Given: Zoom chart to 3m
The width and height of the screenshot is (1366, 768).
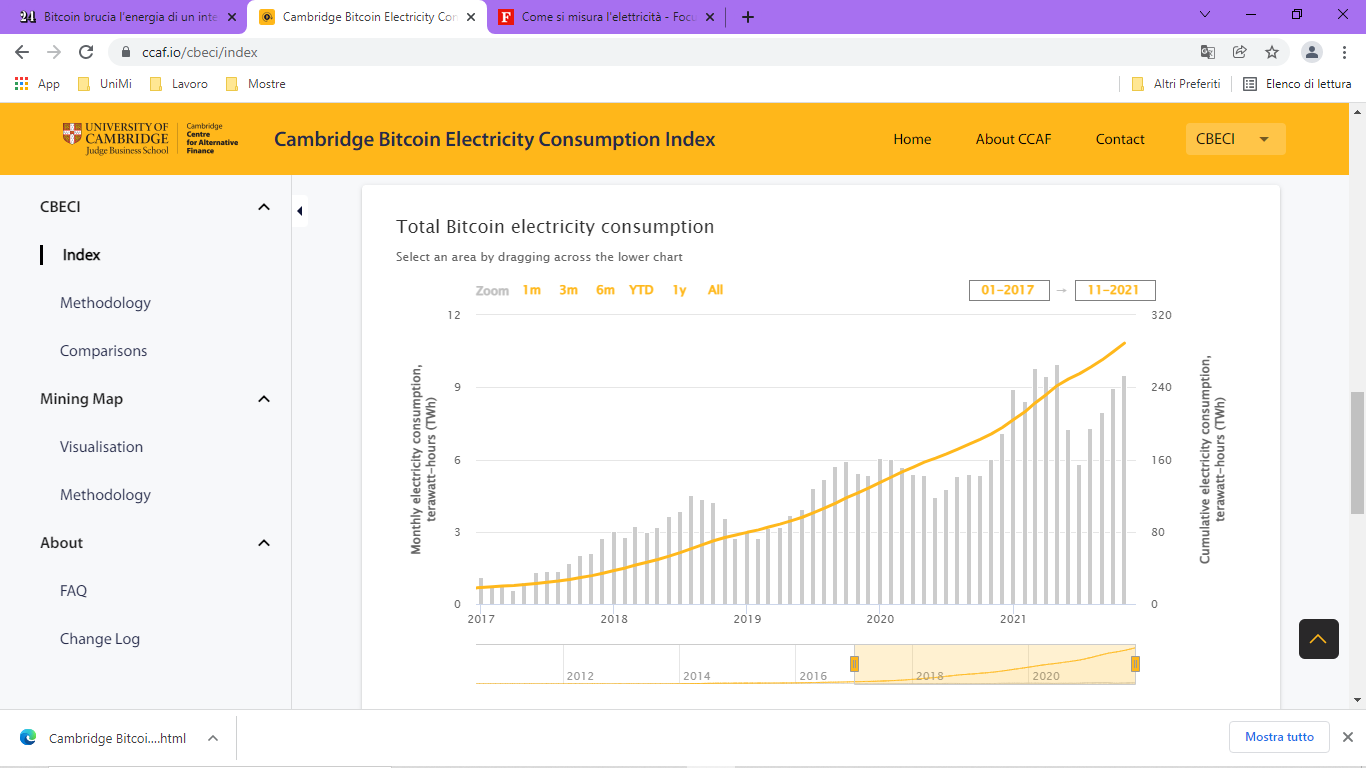Looking at the screenshot, I should pos(568,290).
